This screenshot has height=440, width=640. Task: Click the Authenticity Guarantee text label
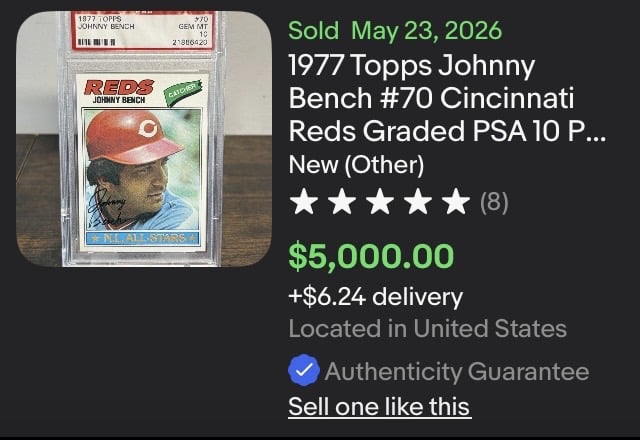(457, 371)
